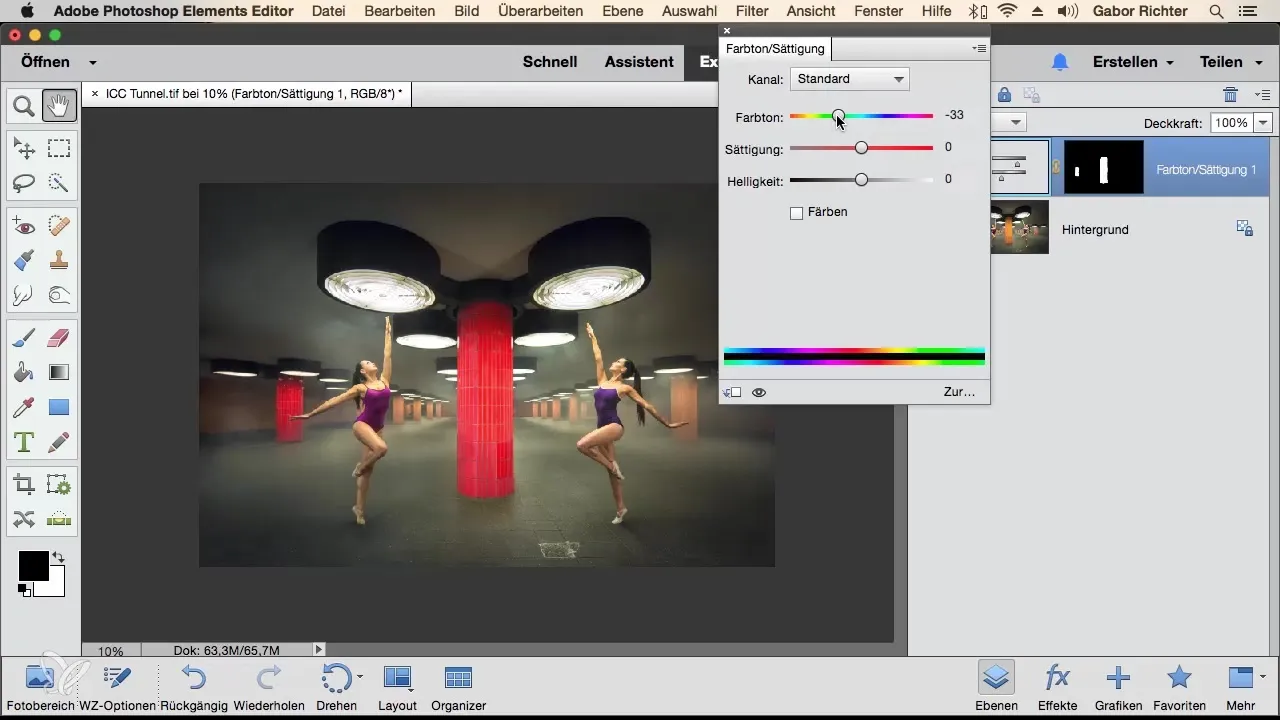Click the Sättigung slider handle
This screenshot has height=720, width=1280.
(861, 148)
